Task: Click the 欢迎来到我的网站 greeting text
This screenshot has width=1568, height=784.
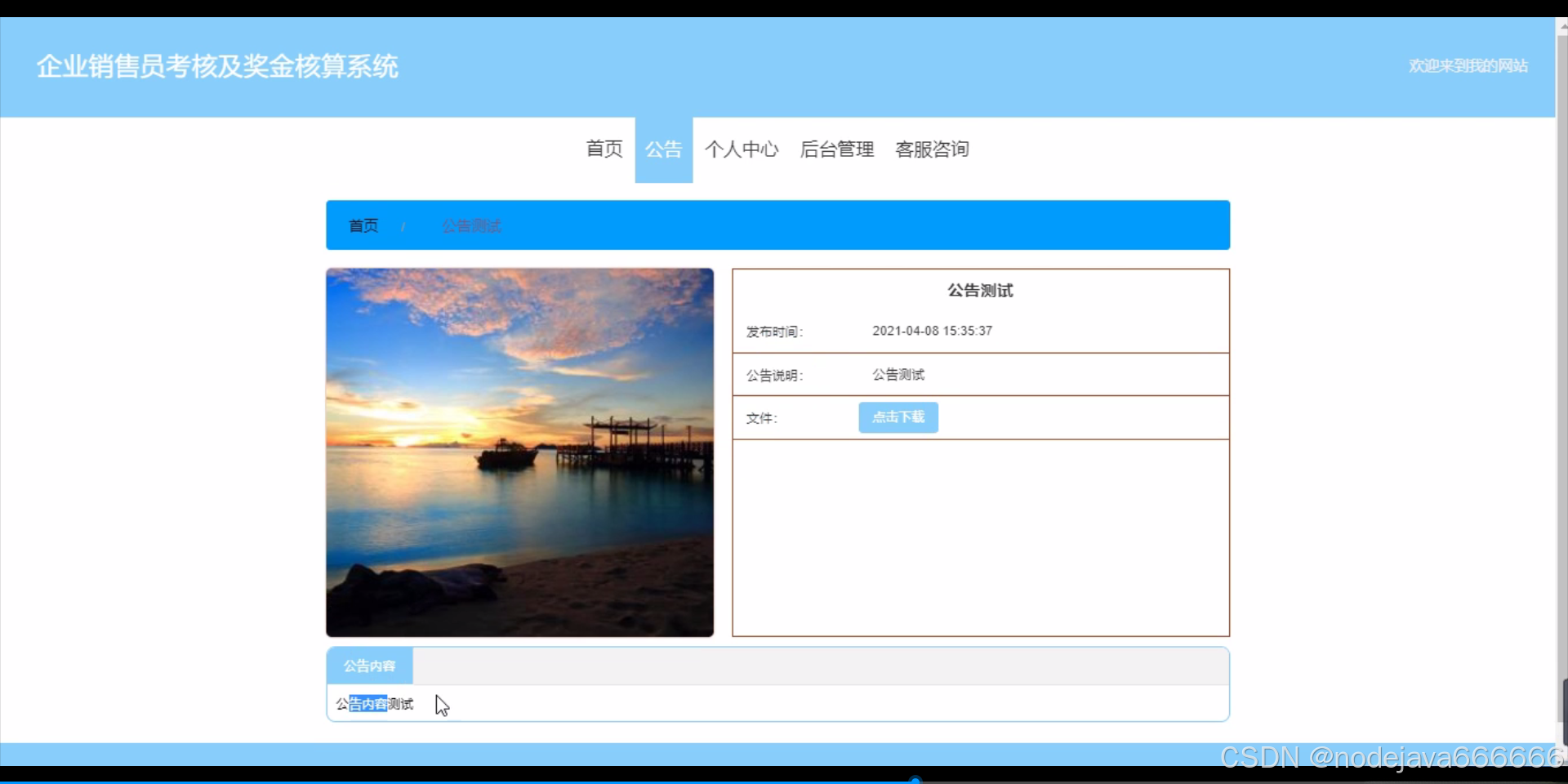Action: 1468,65
